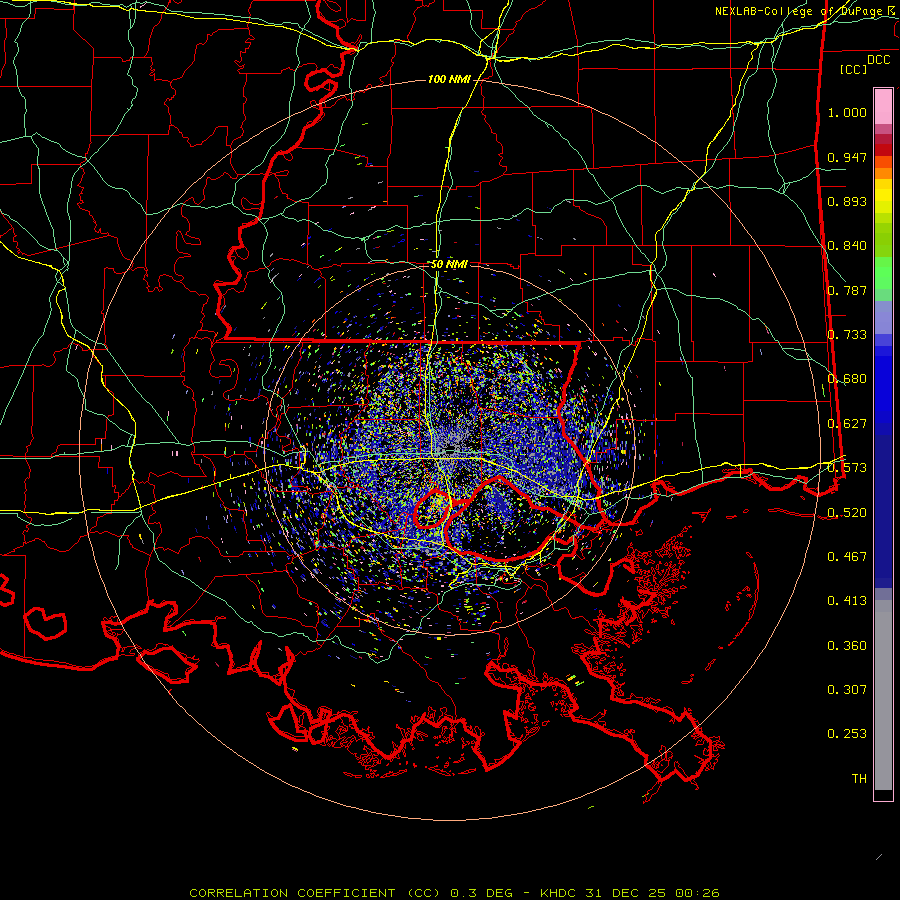Click the KHDC station identifier
The height and width of the screenshot is (900, 900).
(x=558, y=893)
